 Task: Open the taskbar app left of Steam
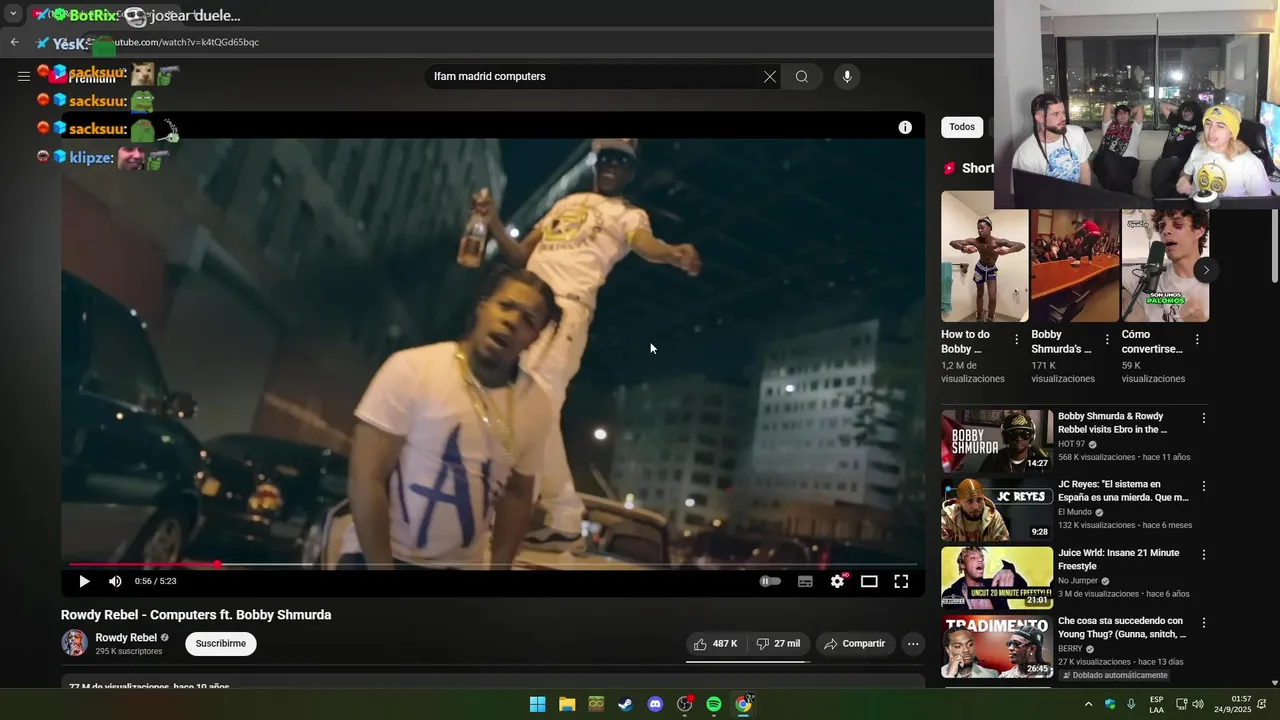tap(596, 704)
